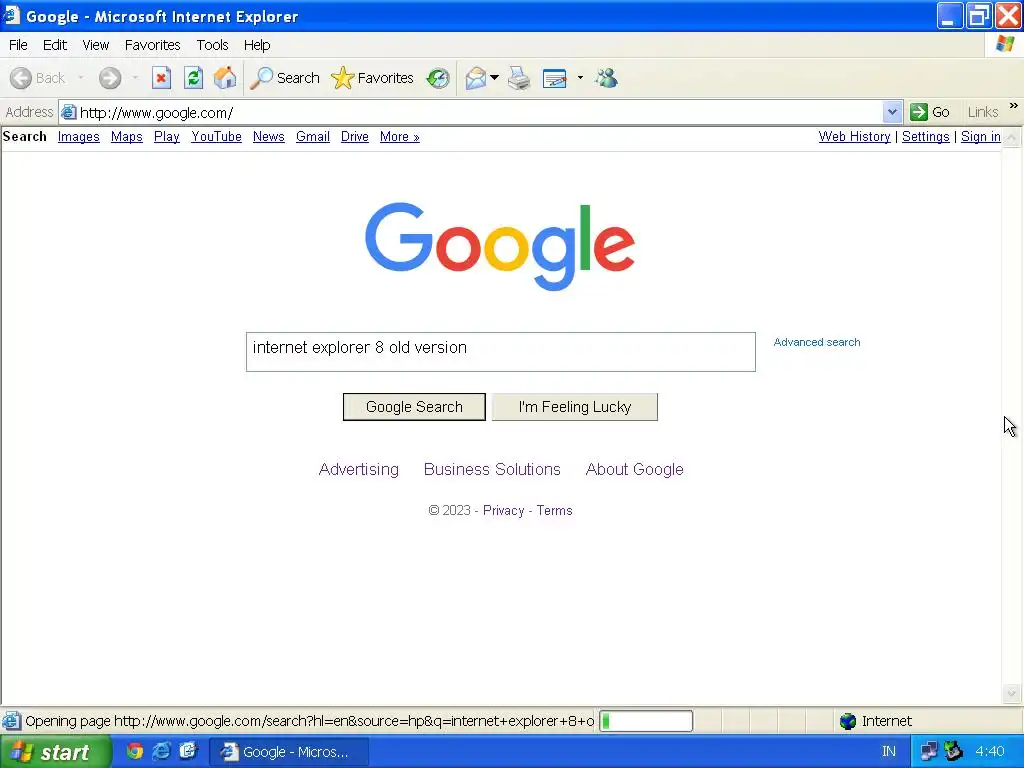Click the Internet zone globe icon
Viewport: 1024px width, 768px height.
[x=848, y=721]
